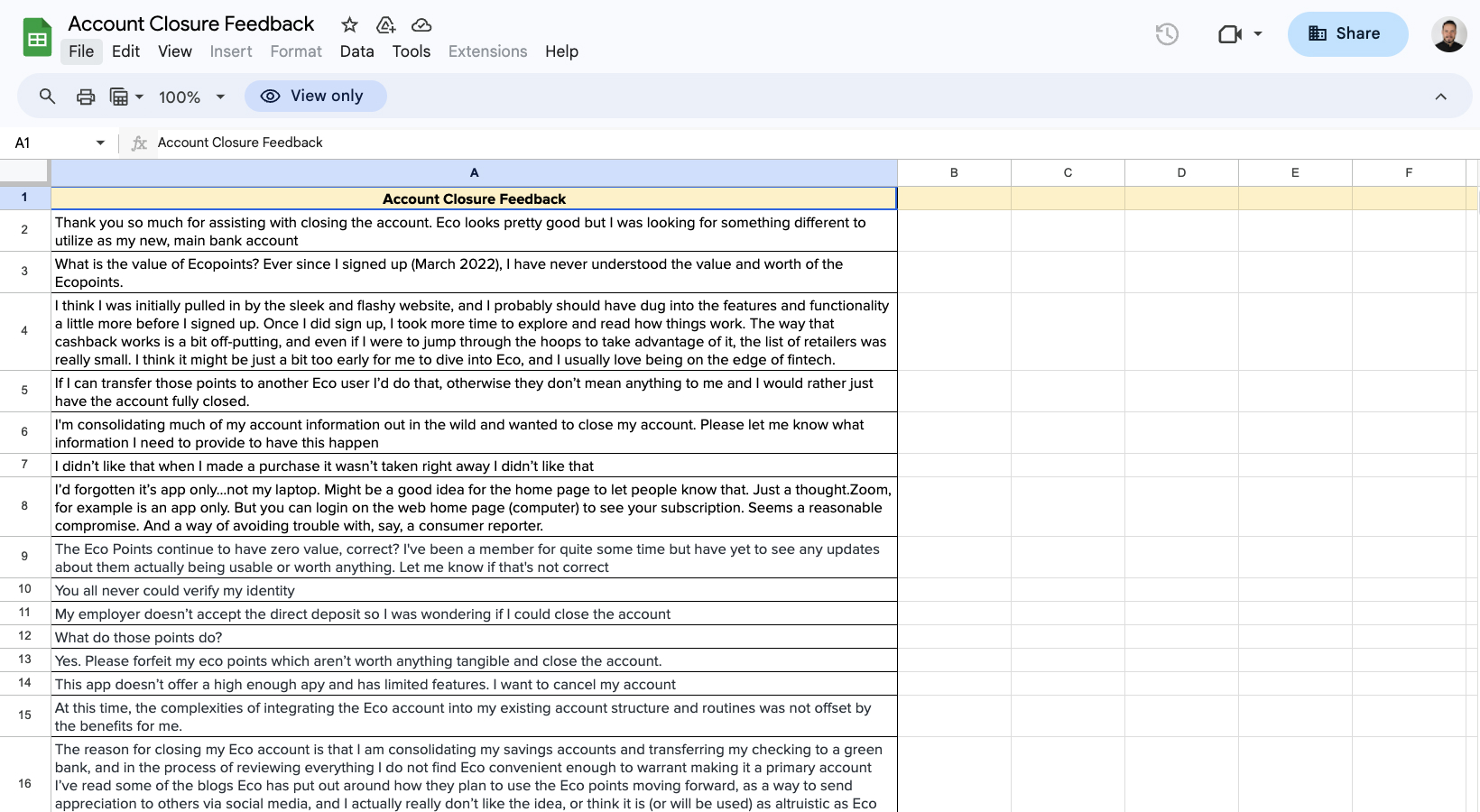
Task: Click the print icon
Action: (86, 97)
